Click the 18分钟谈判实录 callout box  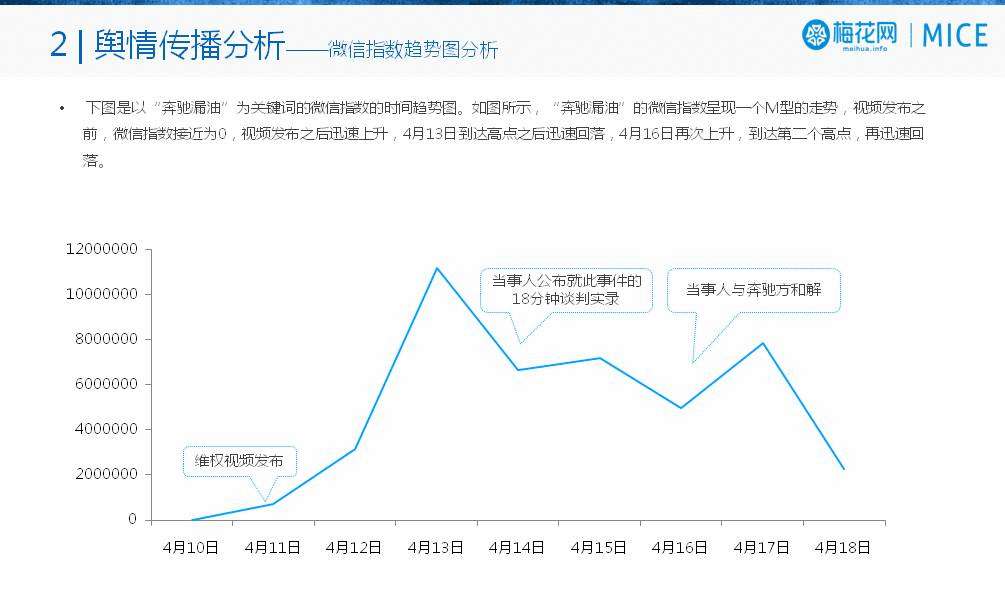[565, 289]
